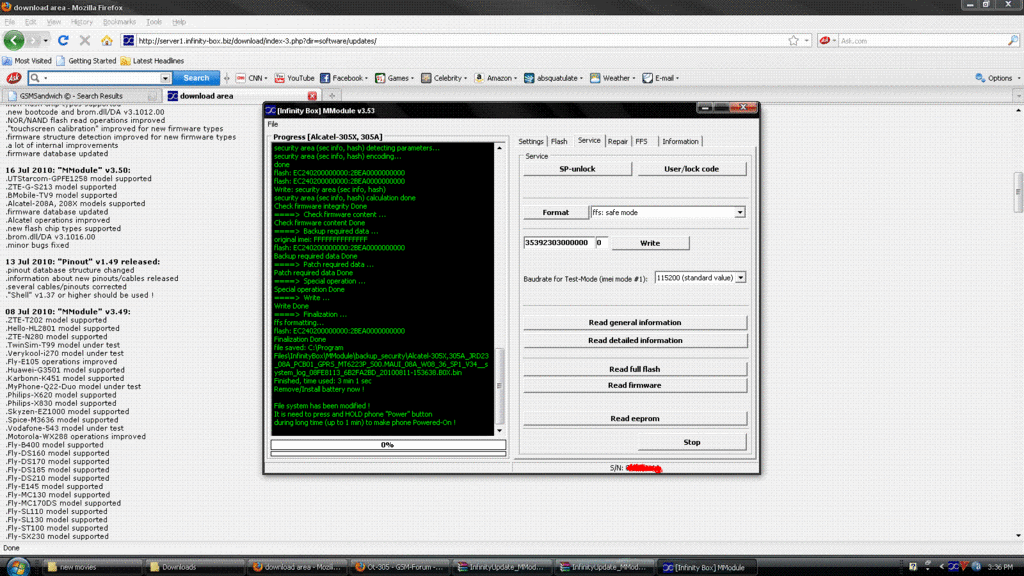Go to the Firefox Home page icon
Viewport: 1024px width, 576px height.
[106, 40]
